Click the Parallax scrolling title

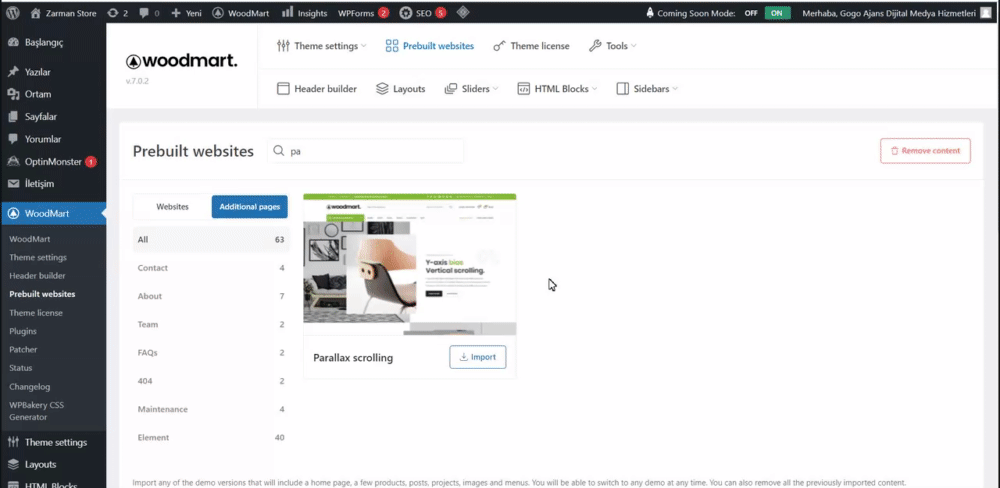coord(353,358)
